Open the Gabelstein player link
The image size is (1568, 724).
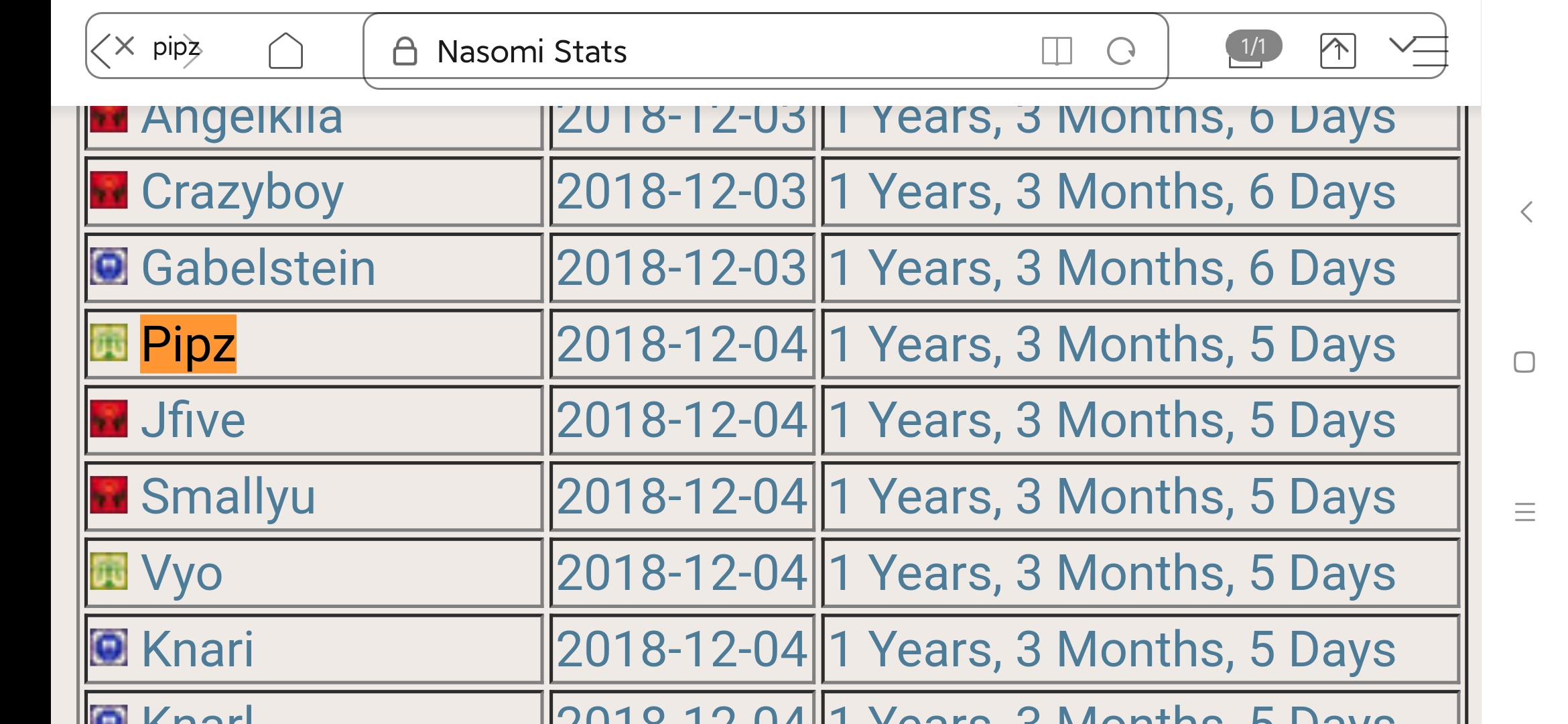[x=258, y=268]
